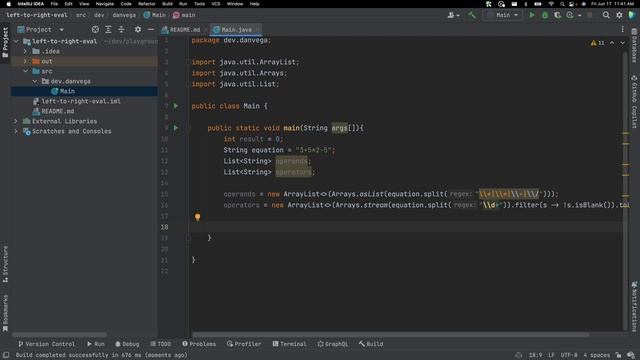
Task: Click the 4 spaces indent setting
Action: click(596, 355)
